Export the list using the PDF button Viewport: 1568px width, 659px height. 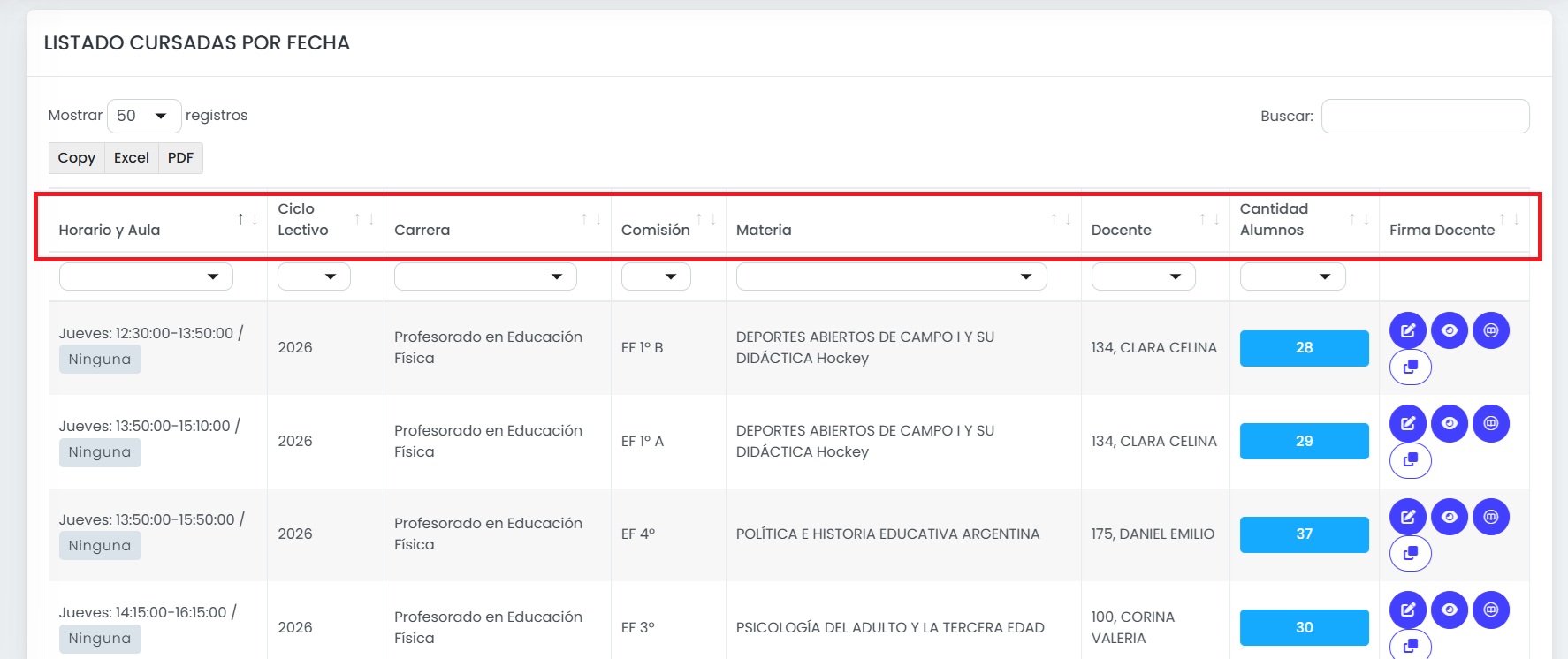pos(180,158)
